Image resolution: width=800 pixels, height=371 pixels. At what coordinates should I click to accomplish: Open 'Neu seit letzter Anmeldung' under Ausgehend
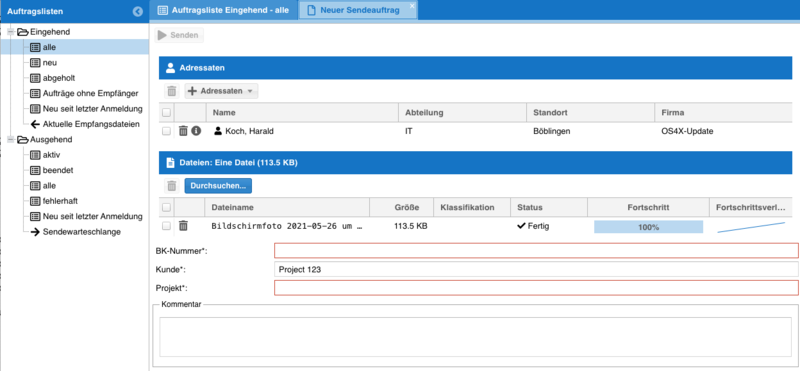93,216
